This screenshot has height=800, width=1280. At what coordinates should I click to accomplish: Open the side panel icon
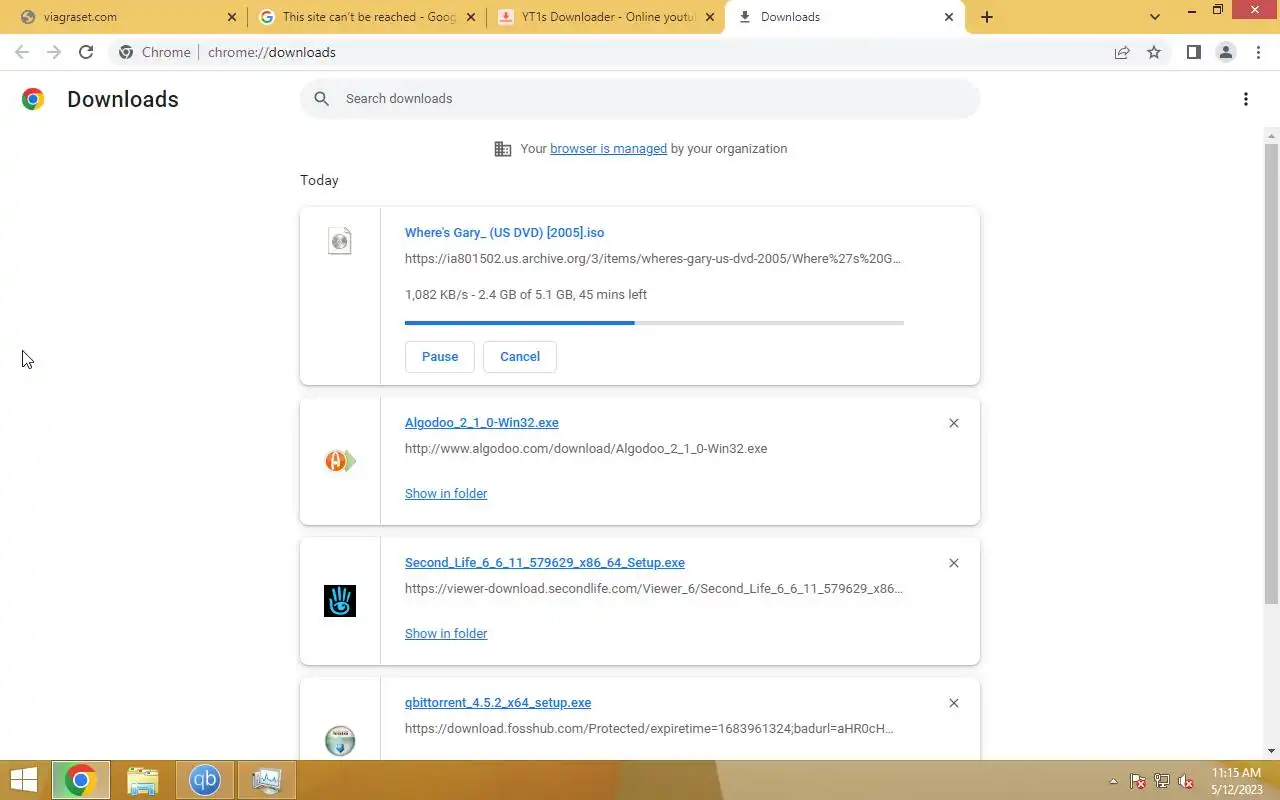click(x=1193, y=52)
